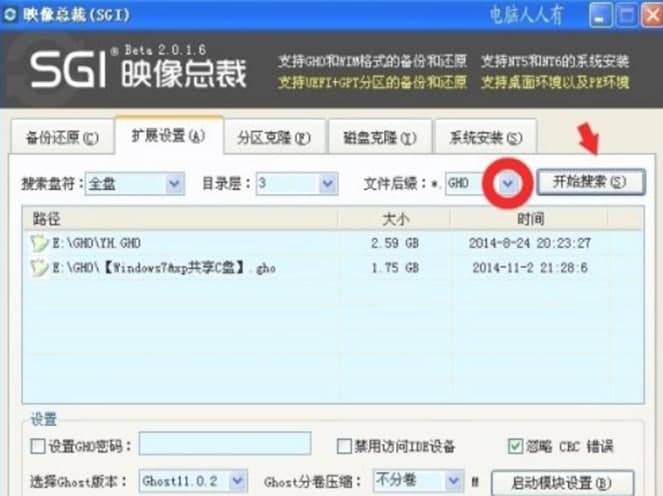The width and height of the screenshot is (663, 496).
Task: Enable the 设置GHO密码 checkbox
Action: pyautogui.click(x=38, y=446)
